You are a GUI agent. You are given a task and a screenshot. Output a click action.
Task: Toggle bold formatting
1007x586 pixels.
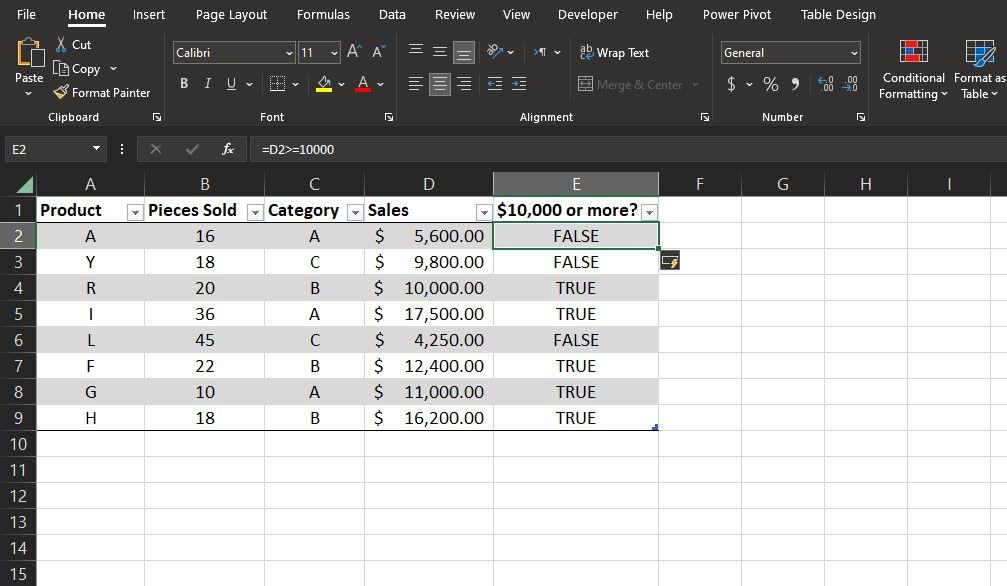[x=183, y=83]
